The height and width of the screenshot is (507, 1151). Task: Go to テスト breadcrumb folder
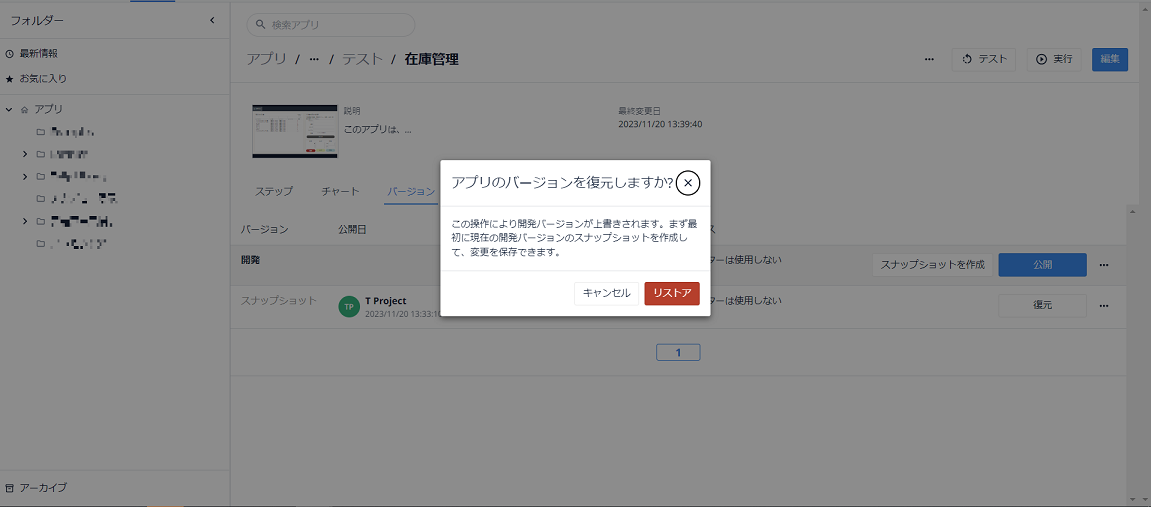[x=363, y=59]
